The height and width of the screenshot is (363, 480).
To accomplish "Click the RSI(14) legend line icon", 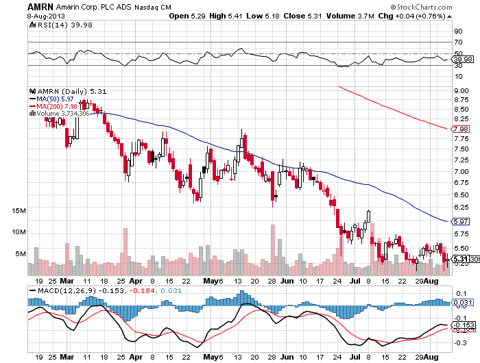I will click(x=32, y=25).
